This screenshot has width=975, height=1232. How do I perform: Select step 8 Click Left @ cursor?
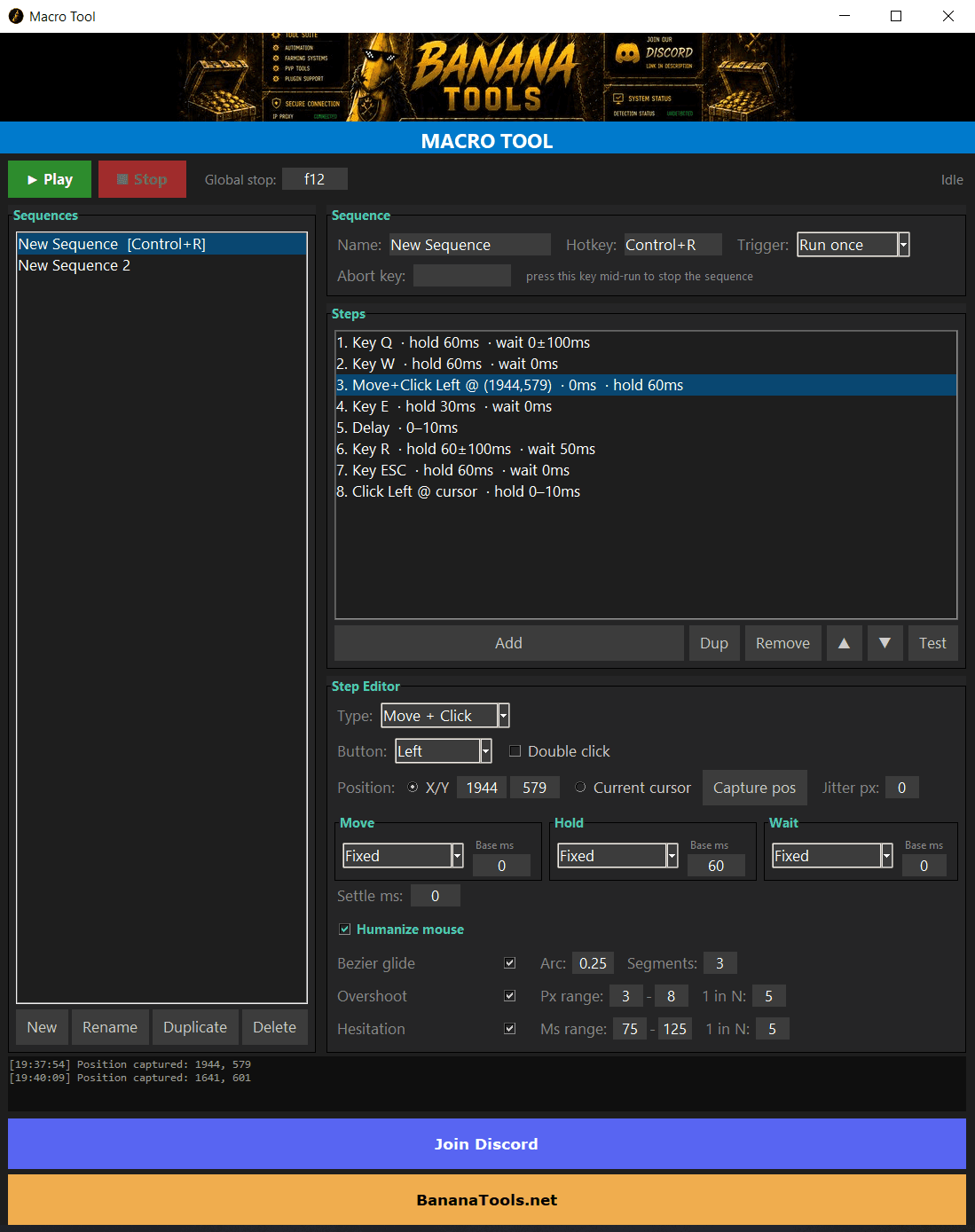pos(646,491)
